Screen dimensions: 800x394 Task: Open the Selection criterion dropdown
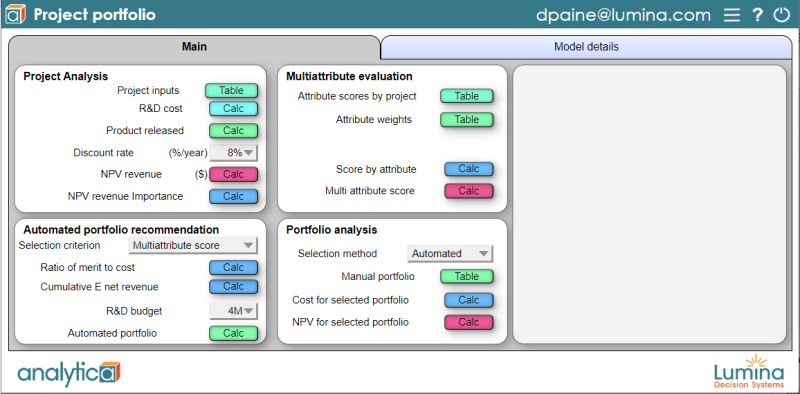[x=193, y=245]
